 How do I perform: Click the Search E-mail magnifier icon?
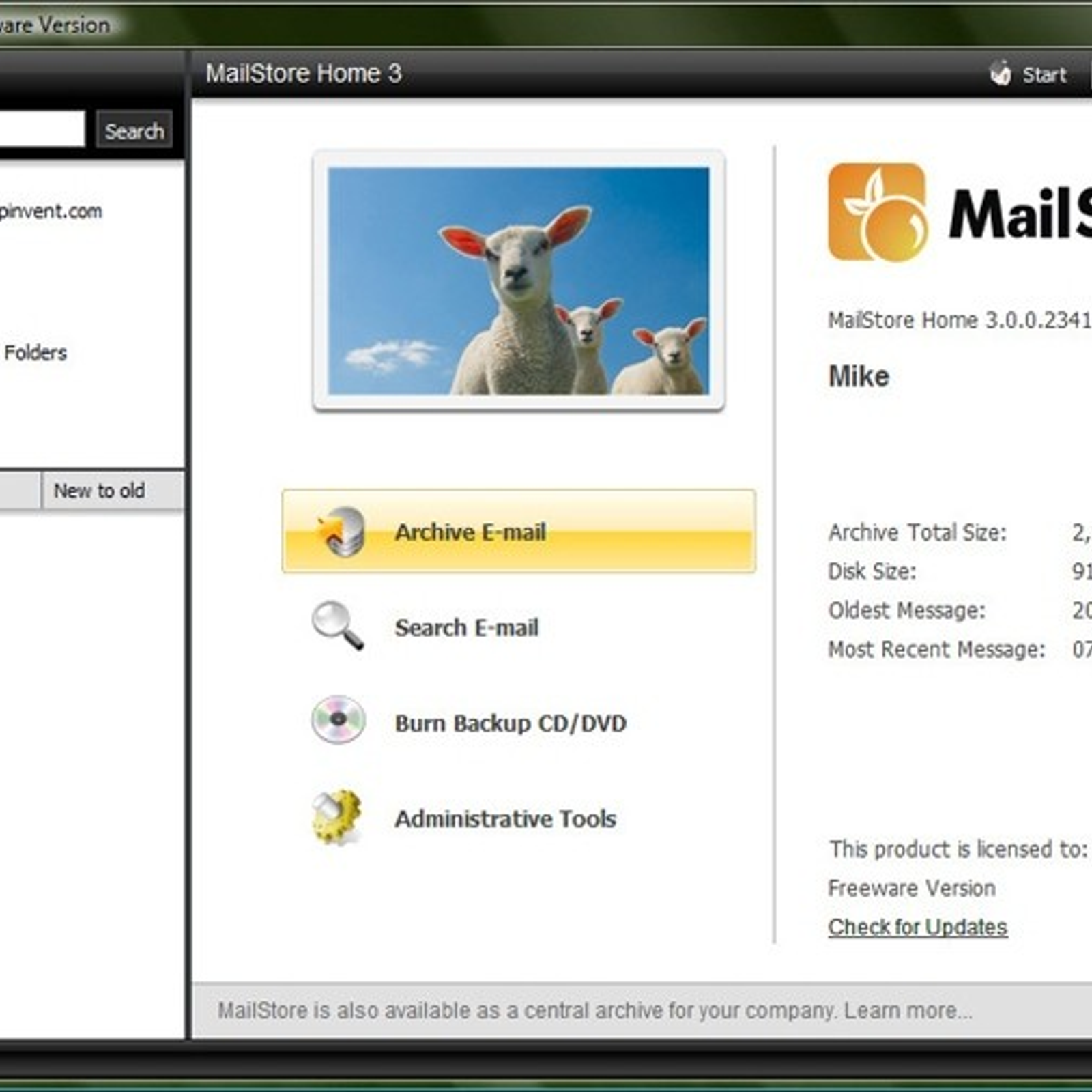coord(337,626)
